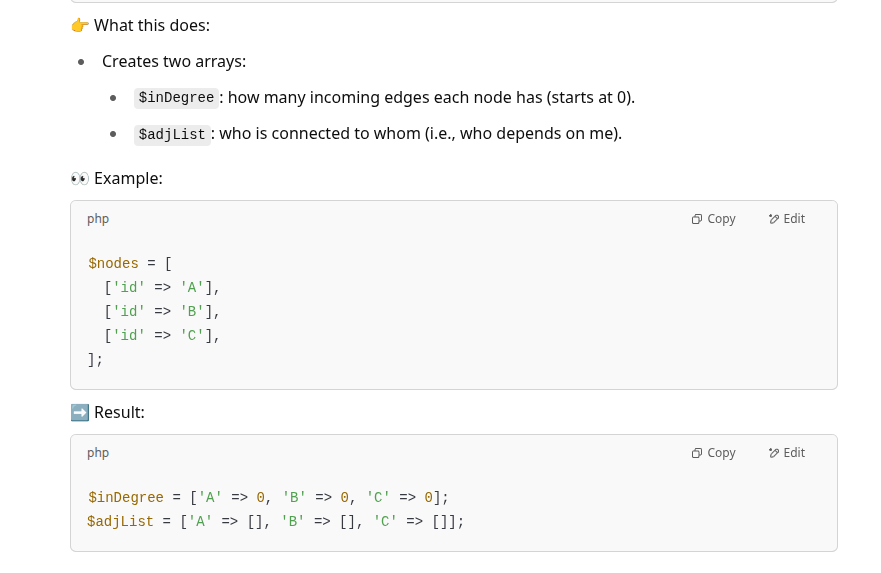The image size is (881, 573).
Task: Click the code line containing 'id' => 'B'
Action: coord(162,312)
